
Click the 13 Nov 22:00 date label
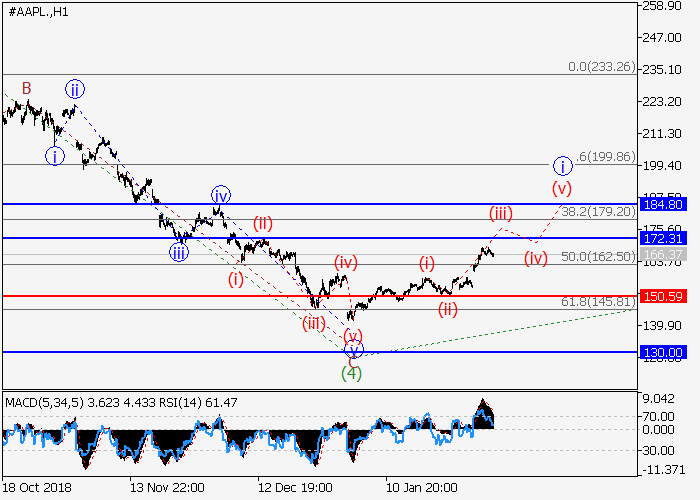pos(167,487)
